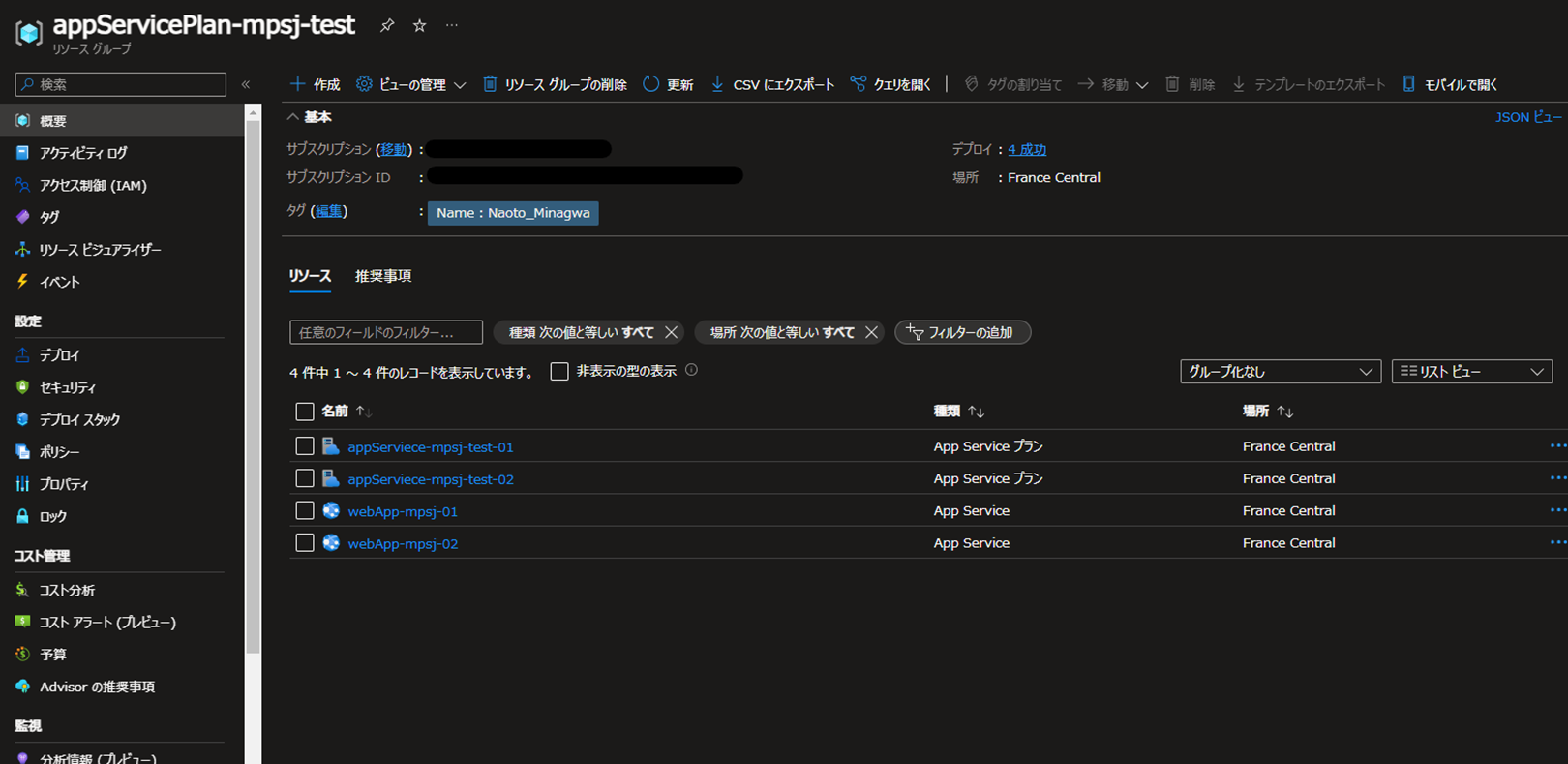This screenshot has height=764, width=1568.
Task: Open ビューの管理 dropdown
Action: 410,84
